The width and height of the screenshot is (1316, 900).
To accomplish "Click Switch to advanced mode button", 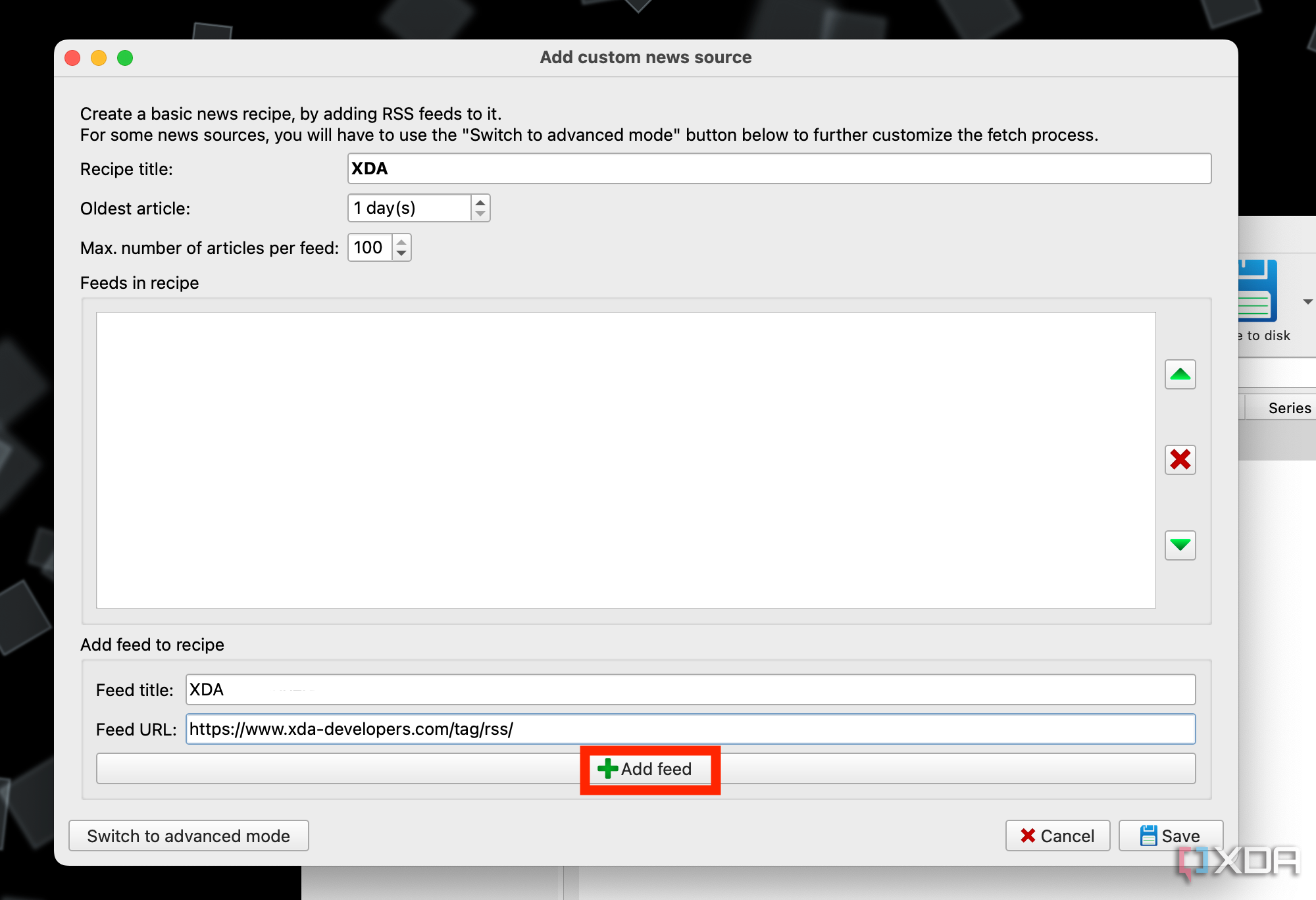I will pyautogui.click(x=189, y=836).
